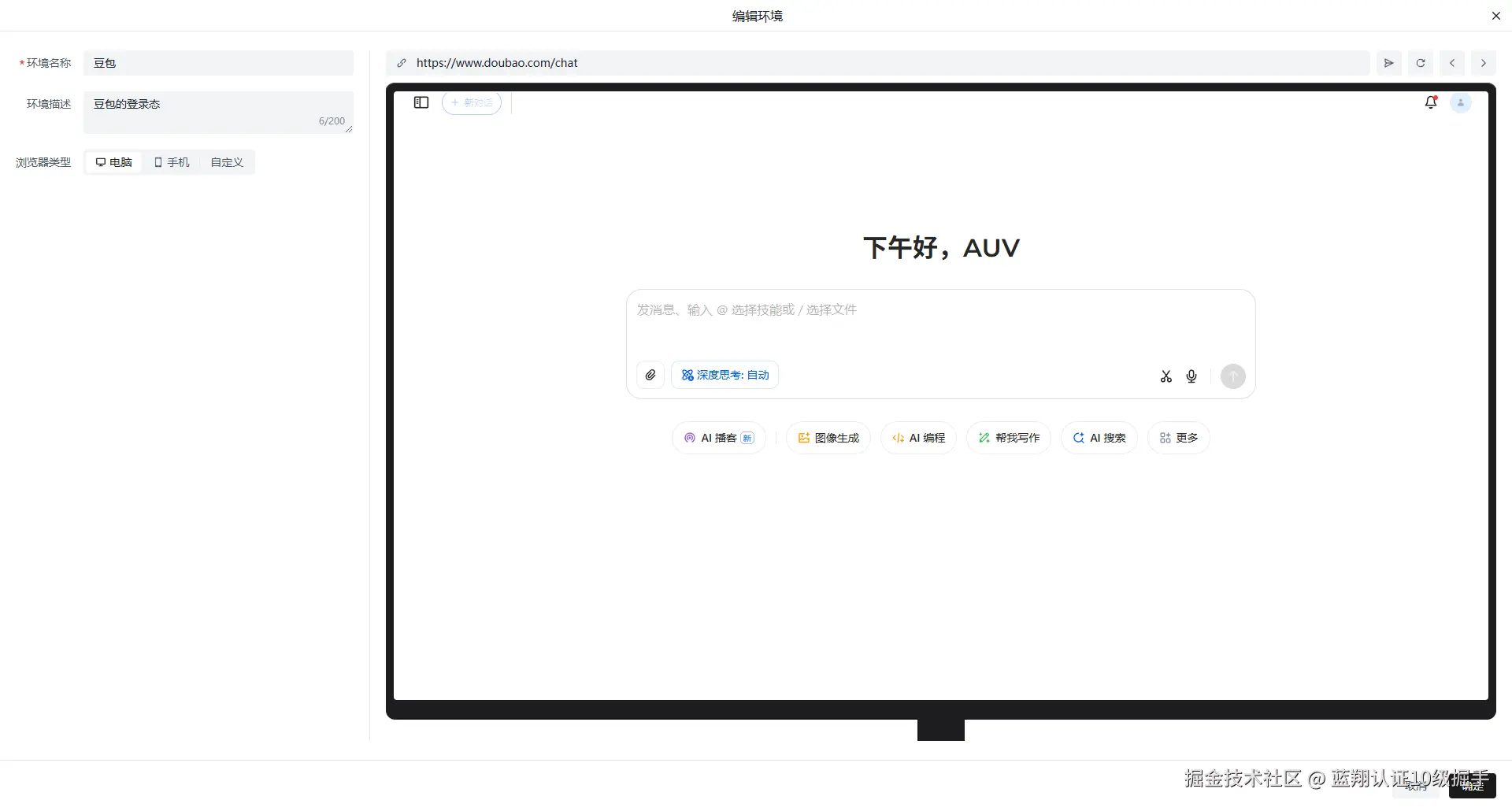Click the 6/200 character counter
Viewport: 1512px width, 811px height.
click(x=332, y=121)
